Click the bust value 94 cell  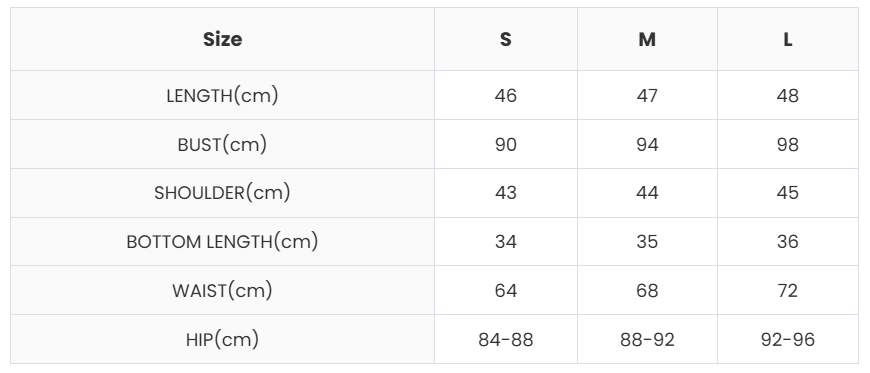click(647, 144)
